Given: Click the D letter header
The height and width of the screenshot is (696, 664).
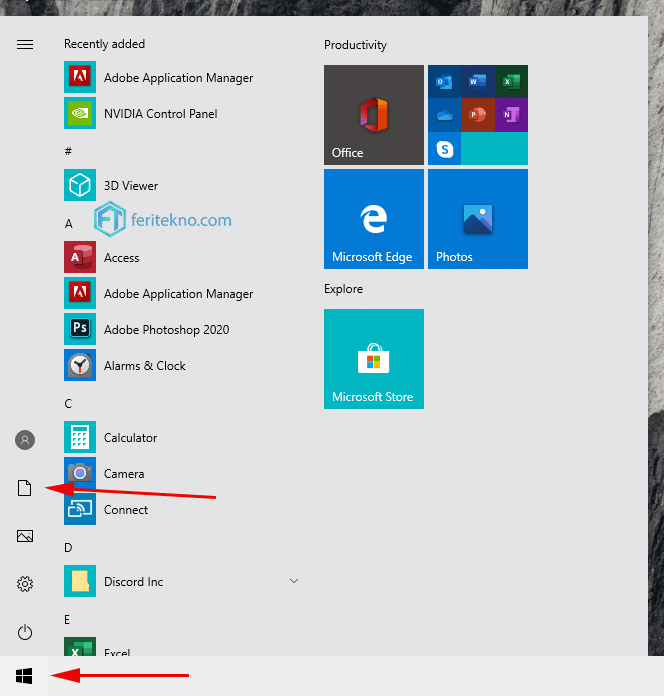Looking at the screenshot, I should pos(68,547).
